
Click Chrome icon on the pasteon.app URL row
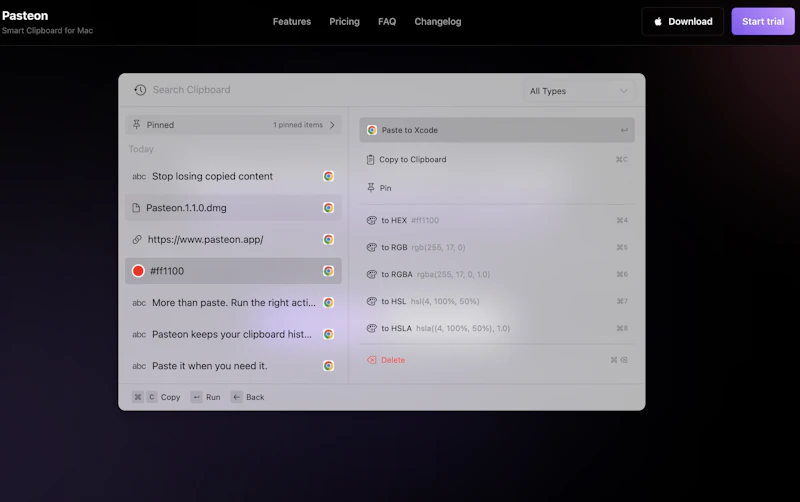pos(329,239)
